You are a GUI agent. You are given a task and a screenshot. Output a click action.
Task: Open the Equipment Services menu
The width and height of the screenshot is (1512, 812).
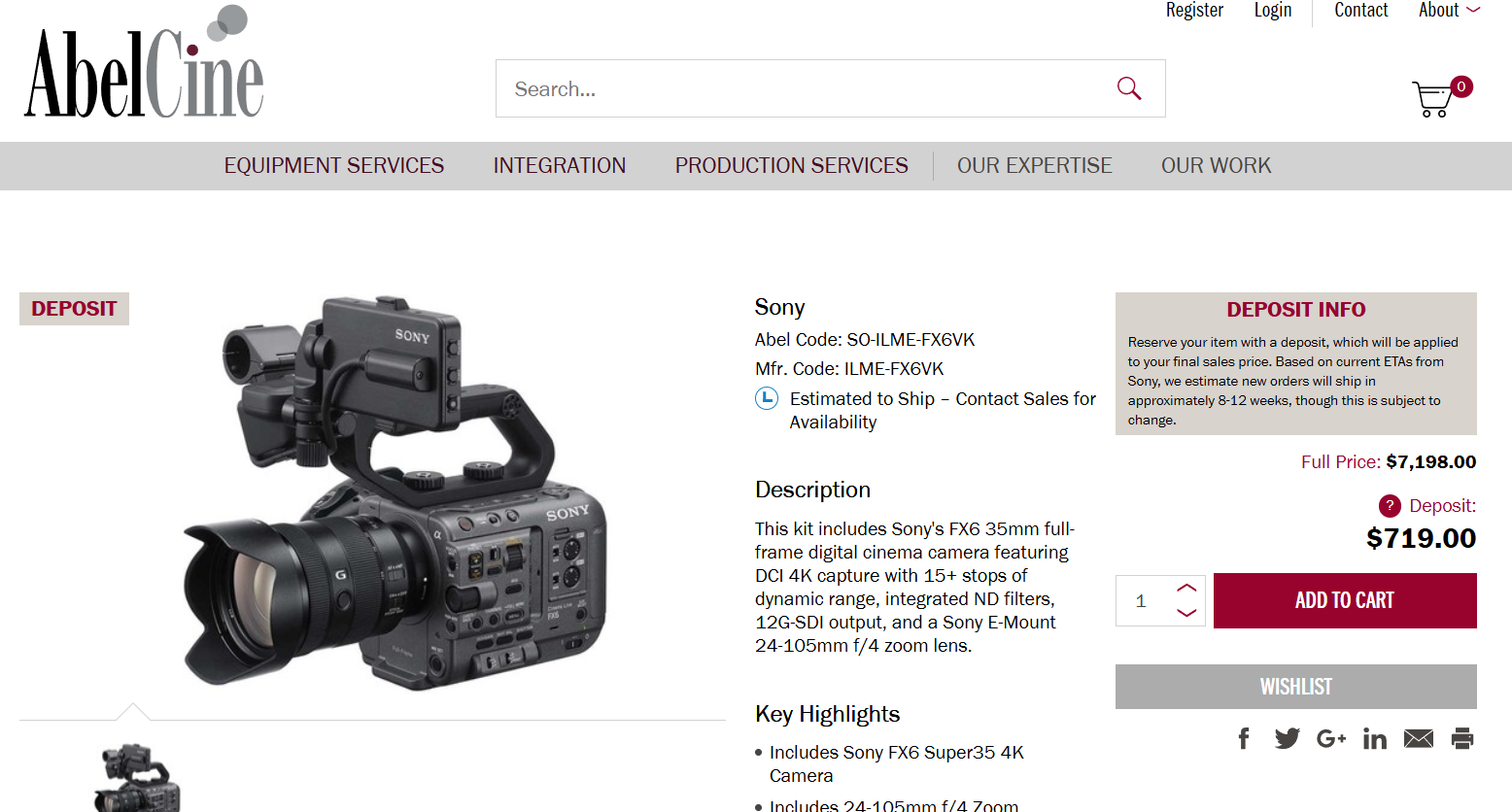pos(333,166)
